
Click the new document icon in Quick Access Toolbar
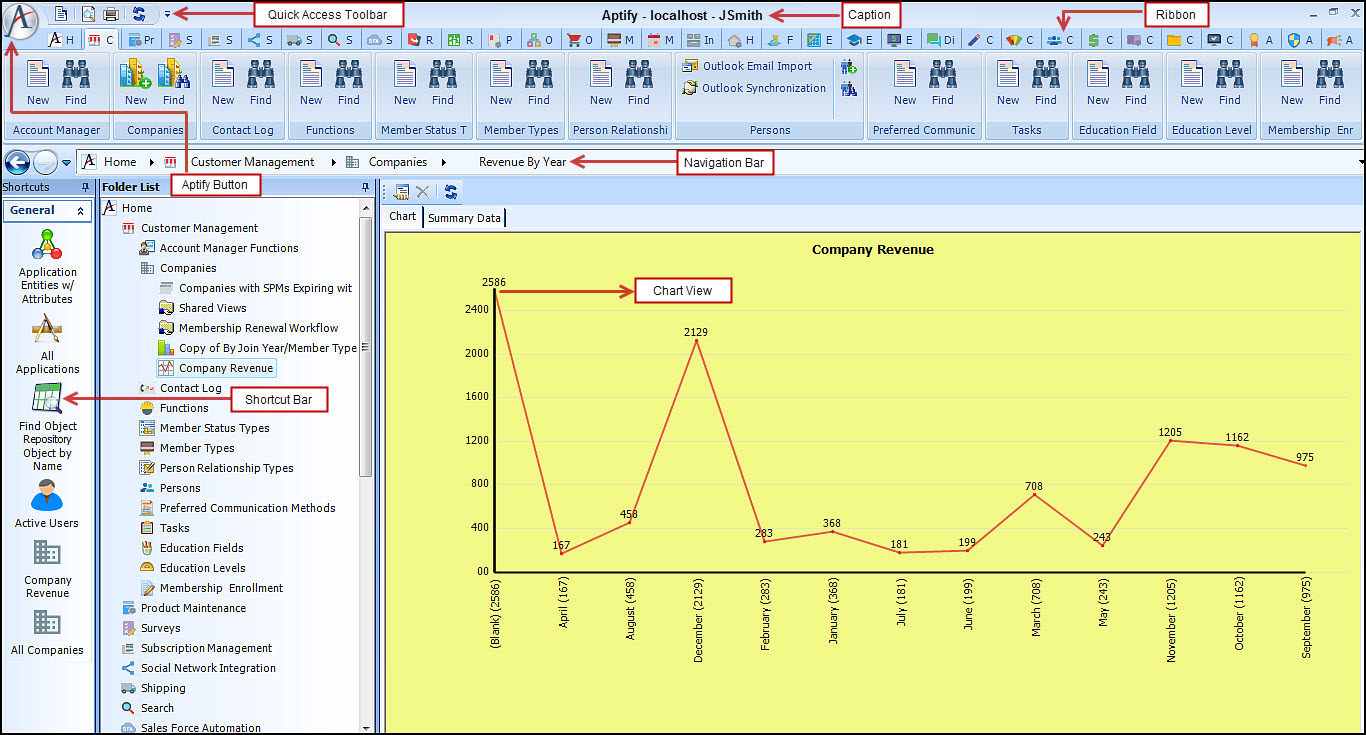(62, 14)
